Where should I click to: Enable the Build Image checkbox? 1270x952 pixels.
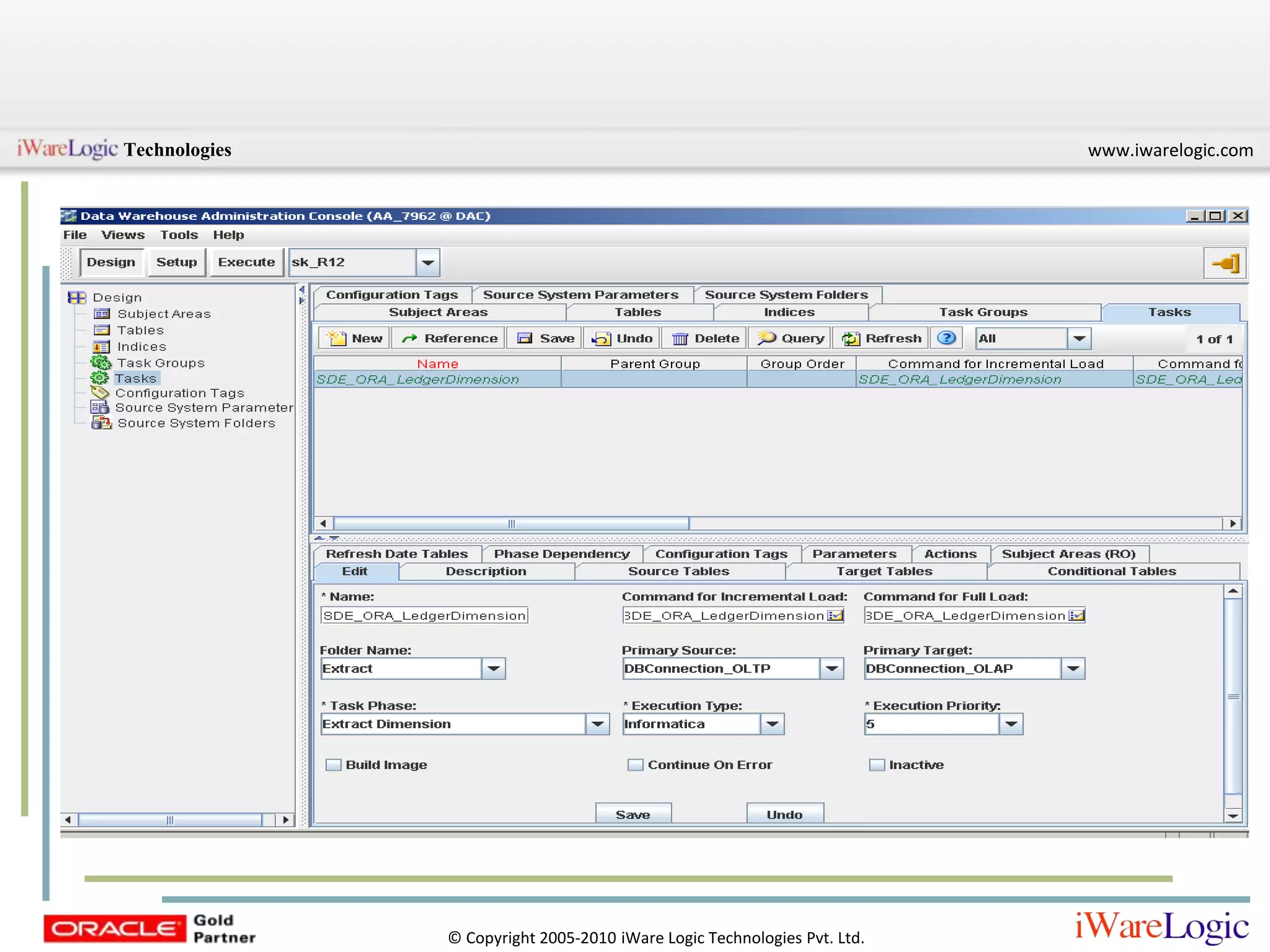click(x=334, y=765)
